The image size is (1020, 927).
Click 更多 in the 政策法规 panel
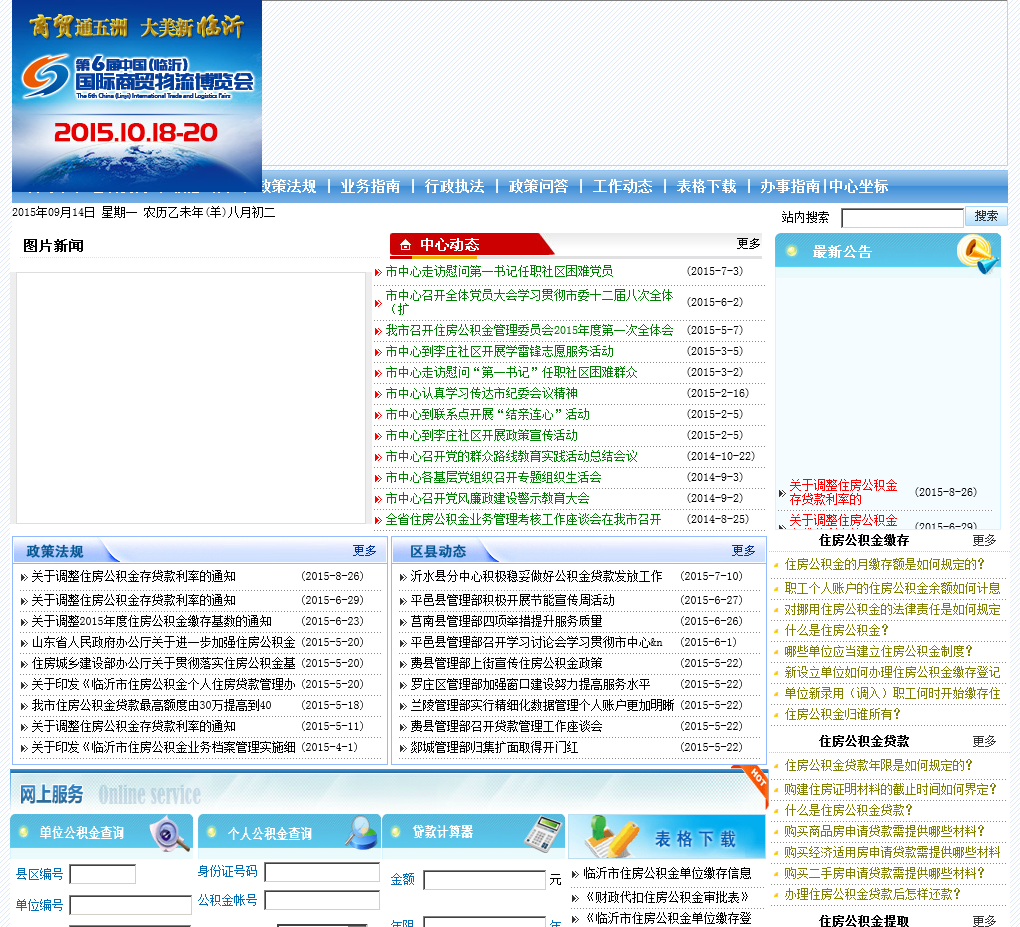pos(364,551)
